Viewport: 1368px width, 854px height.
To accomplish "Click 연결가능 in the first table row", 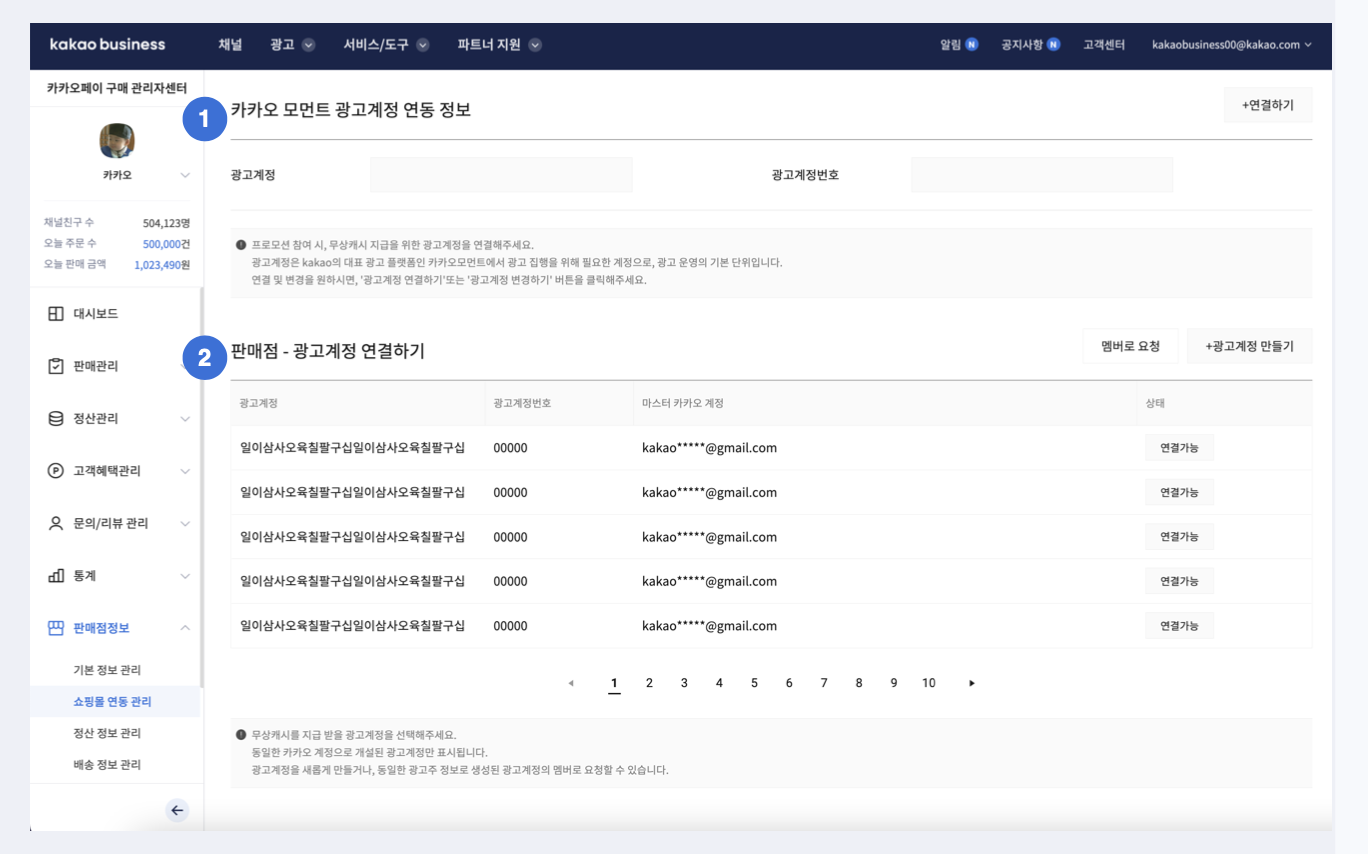I will pyautogui.click(x=1179, y=448).
